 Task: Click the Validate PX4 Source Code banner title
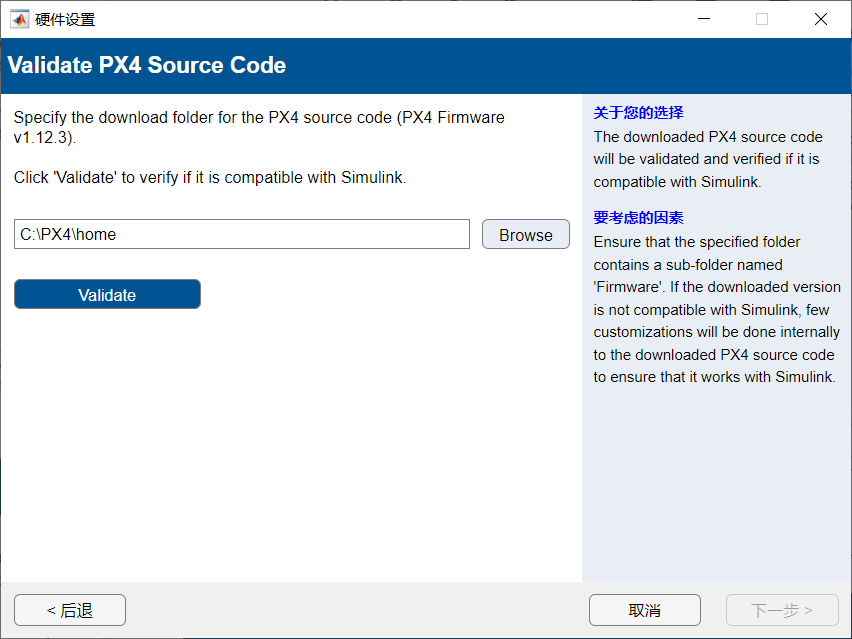[147, 66]
